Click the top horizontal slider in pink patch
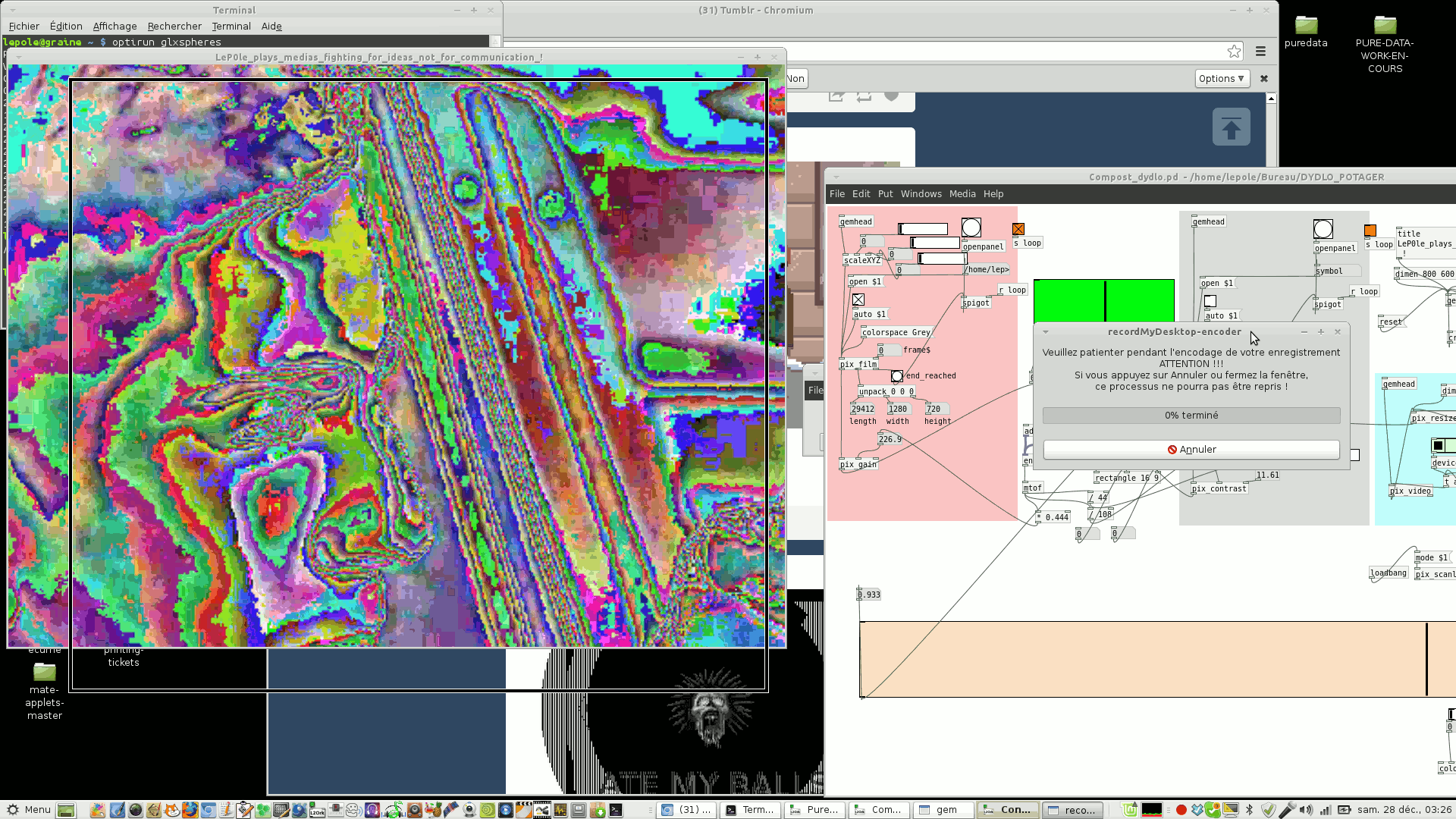 tap(923, 229)
